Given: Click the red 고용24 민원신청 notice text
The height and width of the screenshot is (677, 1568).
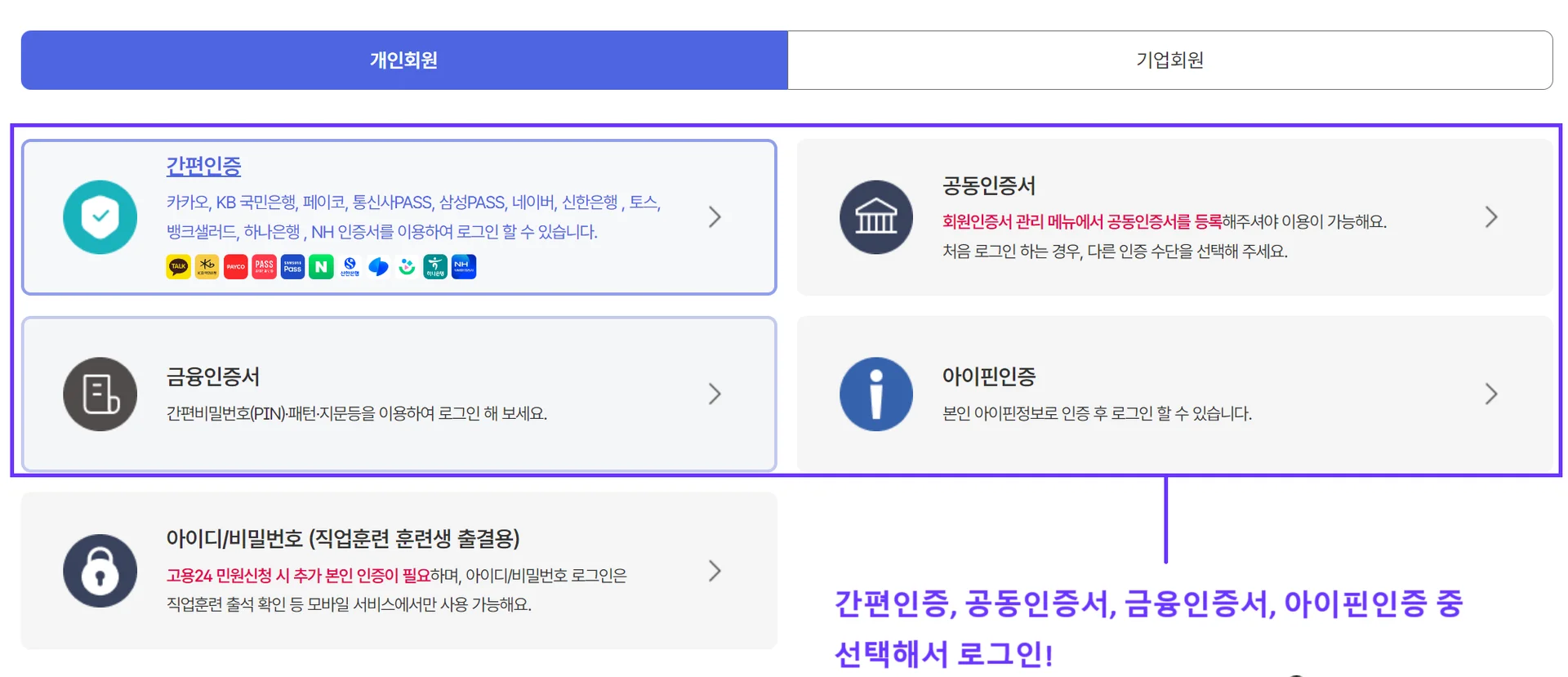Looking at the screenshot, I should pos(298,576).
